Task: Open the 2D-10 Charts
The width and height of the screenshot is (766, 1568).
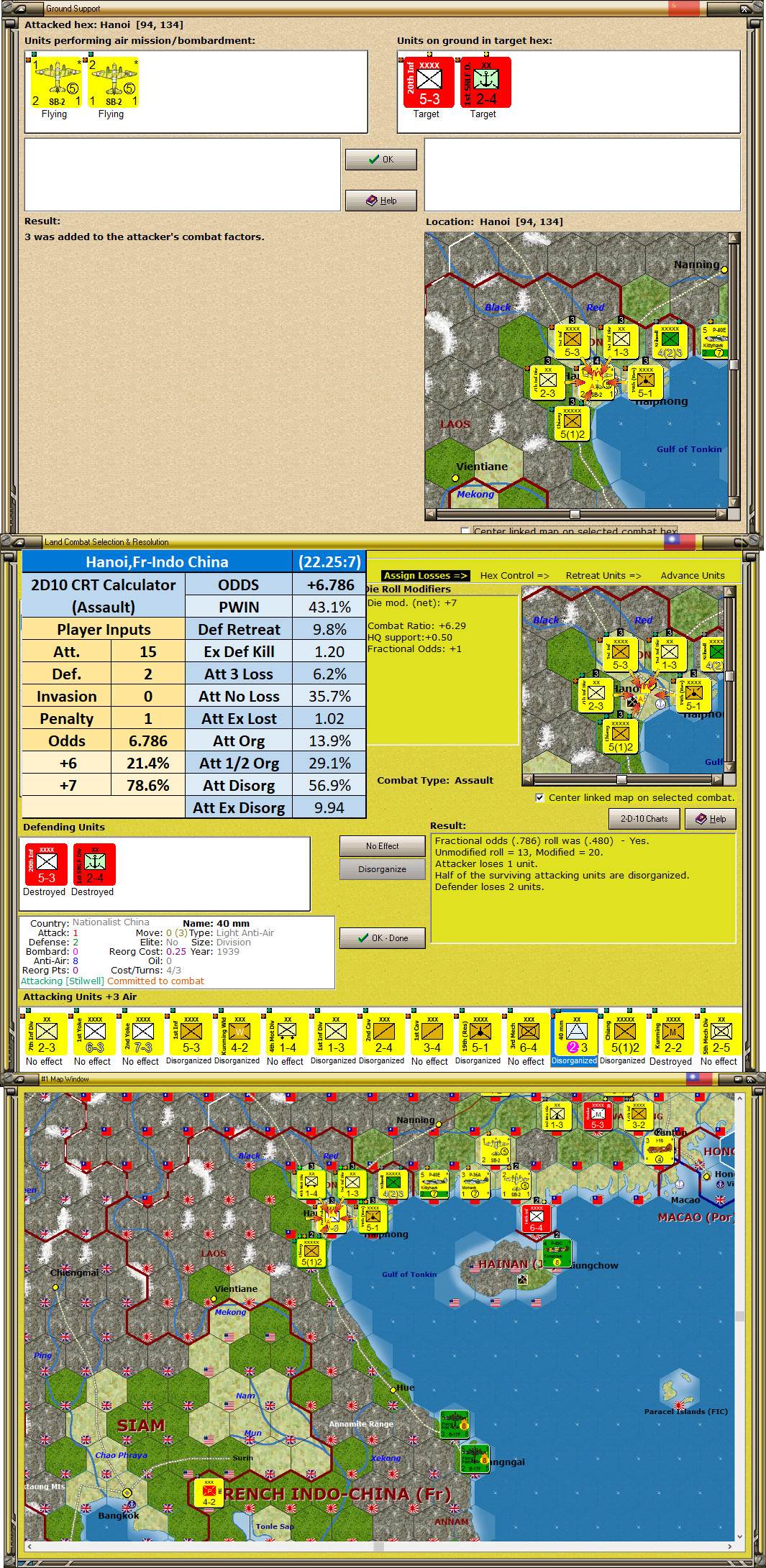Action: [x=644, y=818]
